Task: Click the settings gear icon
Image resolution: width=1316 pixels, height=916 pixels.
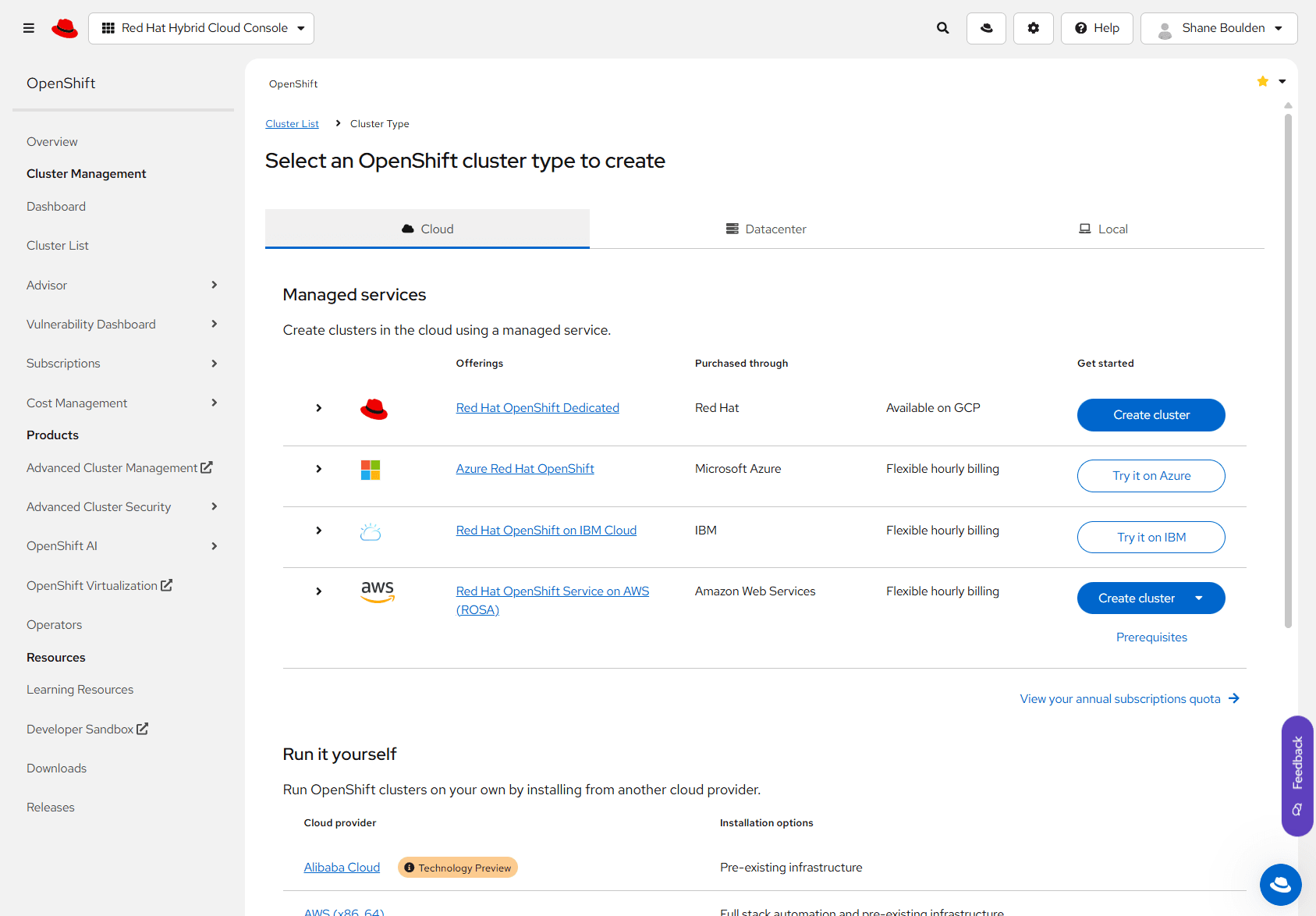Action: 1033,28
